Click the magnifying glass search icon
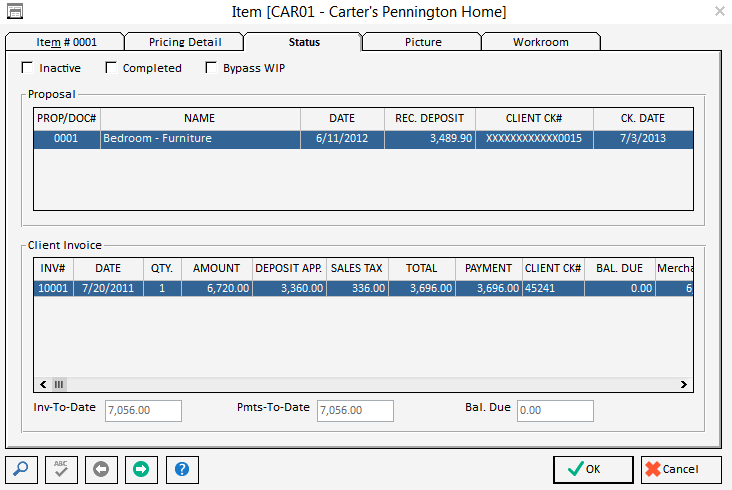The height and width of the screenshot is (490, 732). pos(21,469)
